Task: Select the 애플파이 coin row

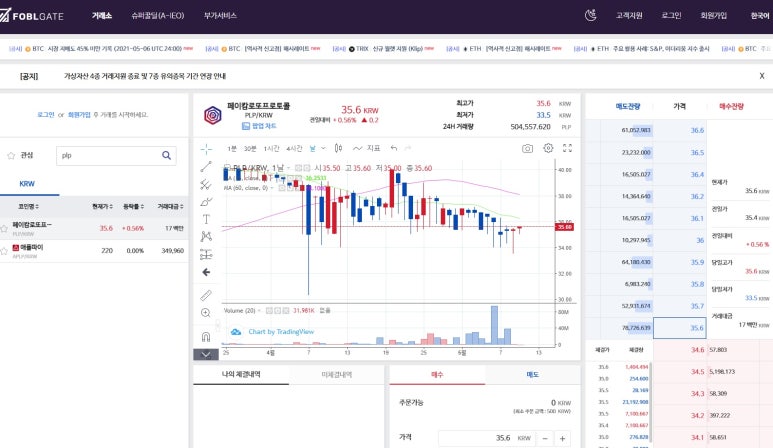Action: [x=94, y=251]
